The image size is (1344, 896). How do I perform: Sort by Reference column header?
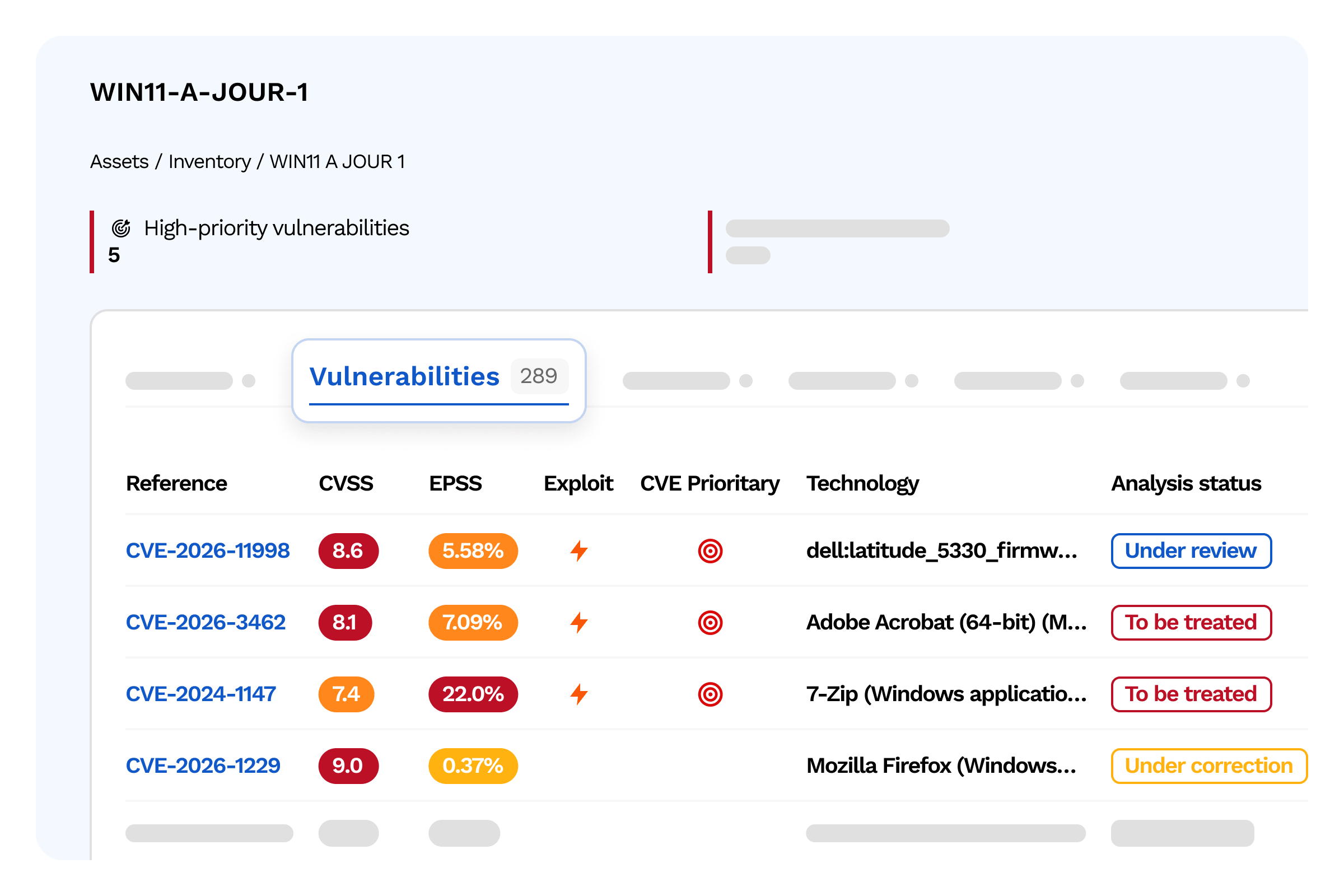click(176, 483)
